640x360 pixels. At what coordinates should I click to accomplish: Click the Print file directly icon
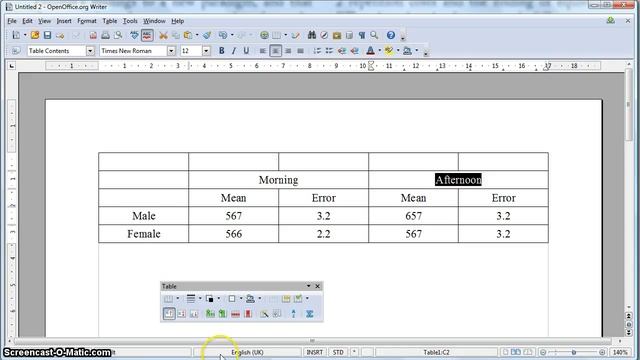pos(105,36)
